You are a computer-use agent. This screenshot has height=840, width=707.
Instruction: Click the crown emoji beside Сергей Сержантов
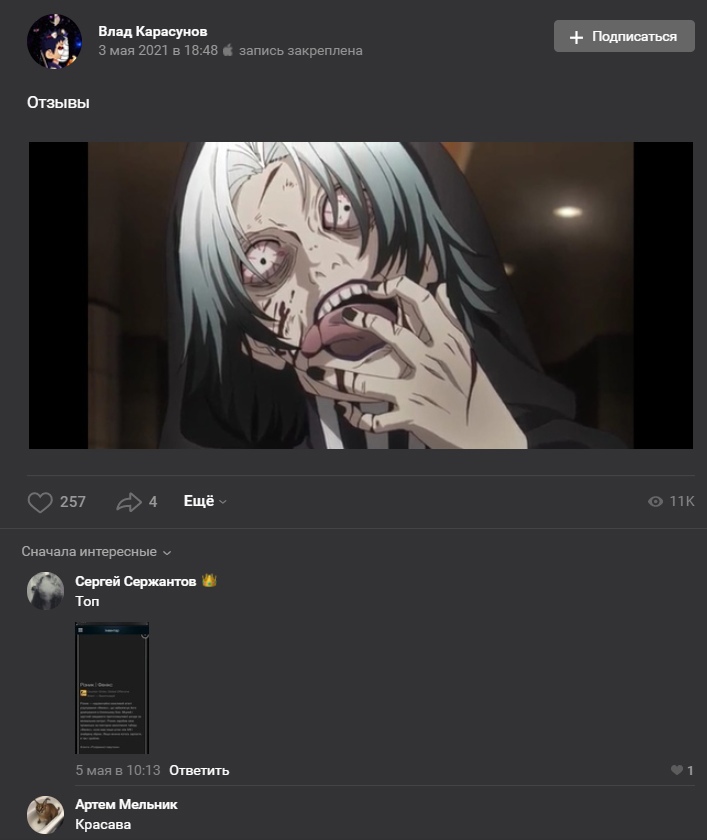point(209,581)
